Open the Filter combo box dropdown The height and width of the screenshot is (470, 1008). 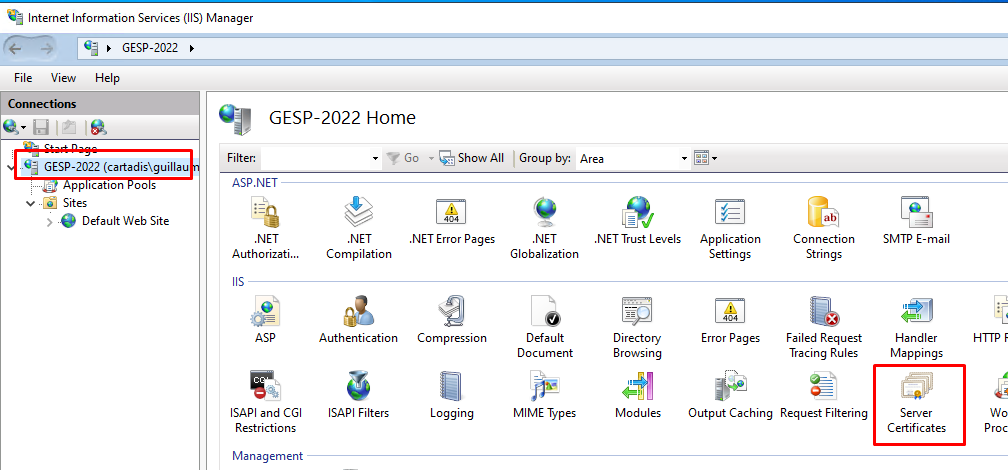coord(376,158)
